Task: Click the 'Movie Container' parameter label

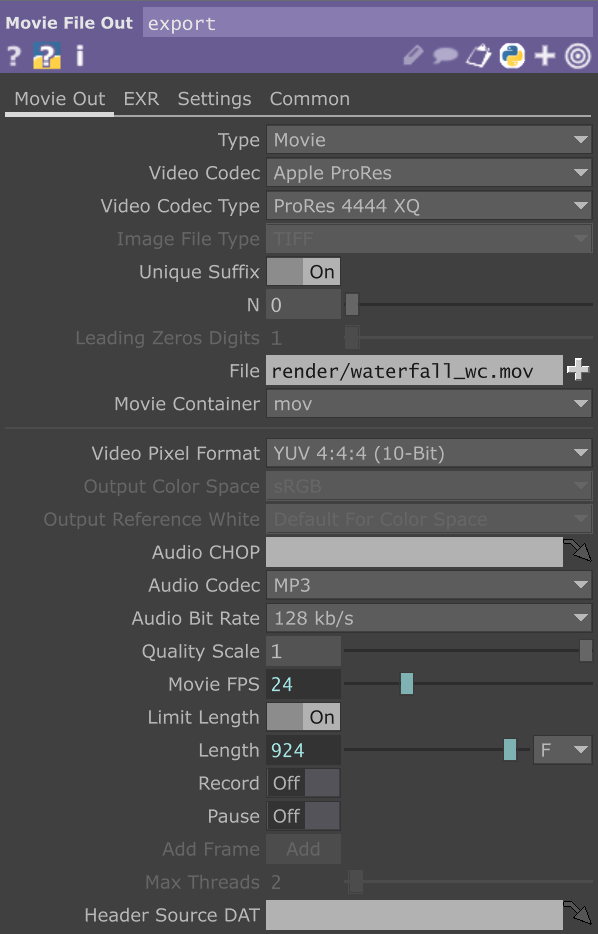Action: click(187, 404)
